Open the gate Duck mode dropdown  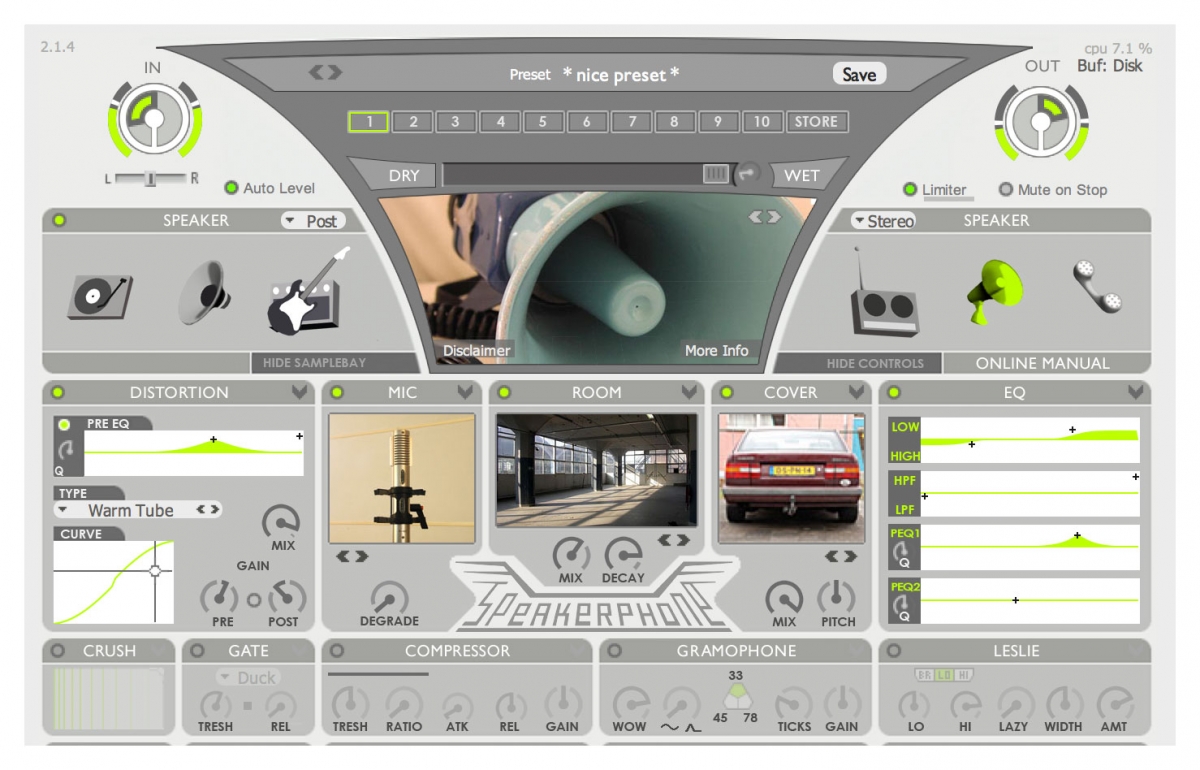point(247,677)
